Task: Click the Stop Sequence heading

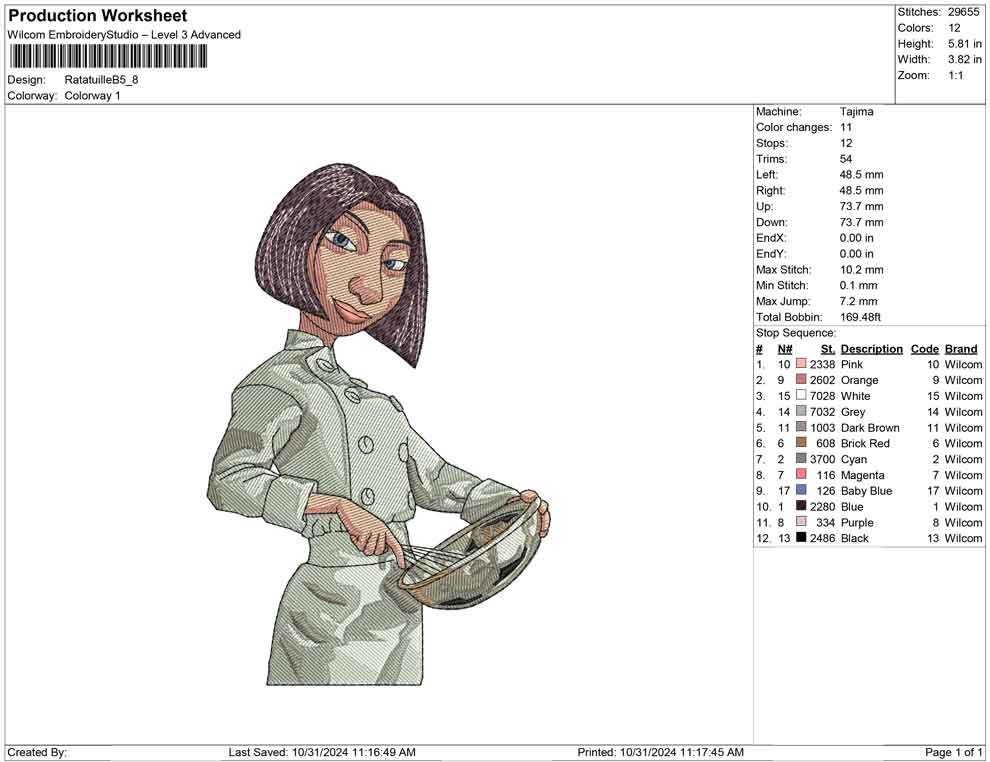Action: tap(796, 333)
